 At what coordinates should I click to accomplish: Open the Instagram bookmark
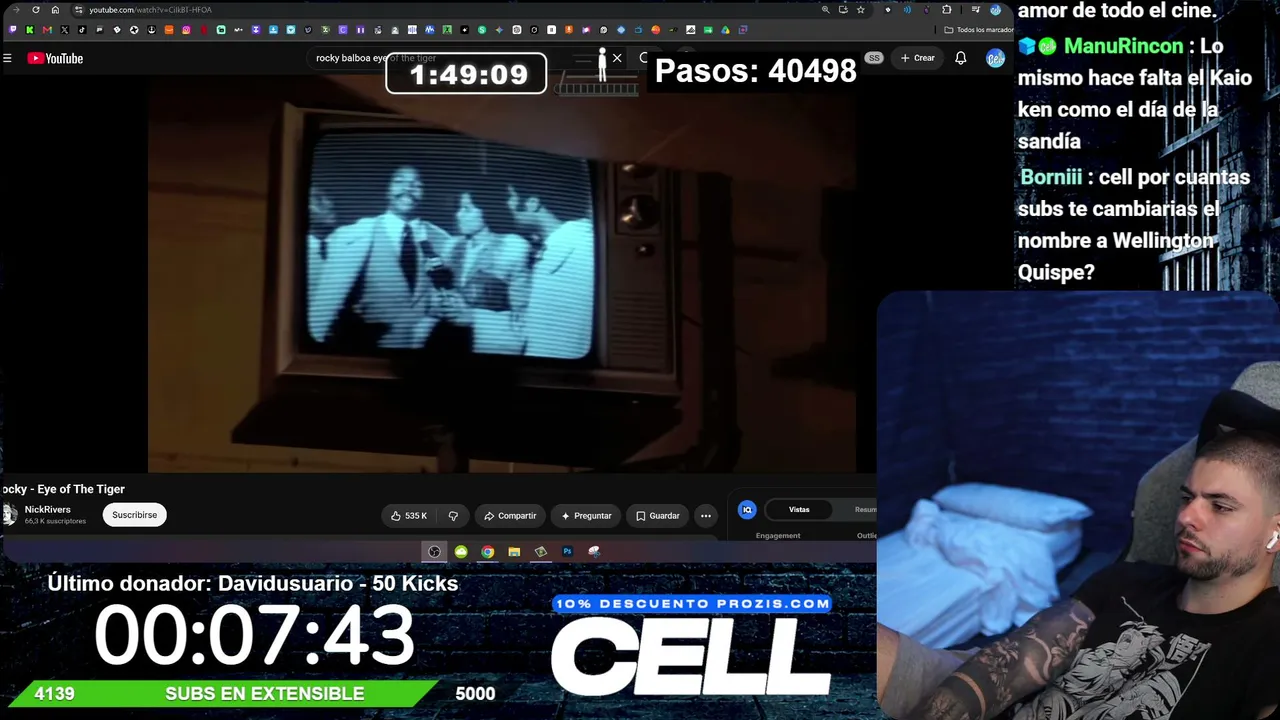pyautogui.click(x=186, y=30)
